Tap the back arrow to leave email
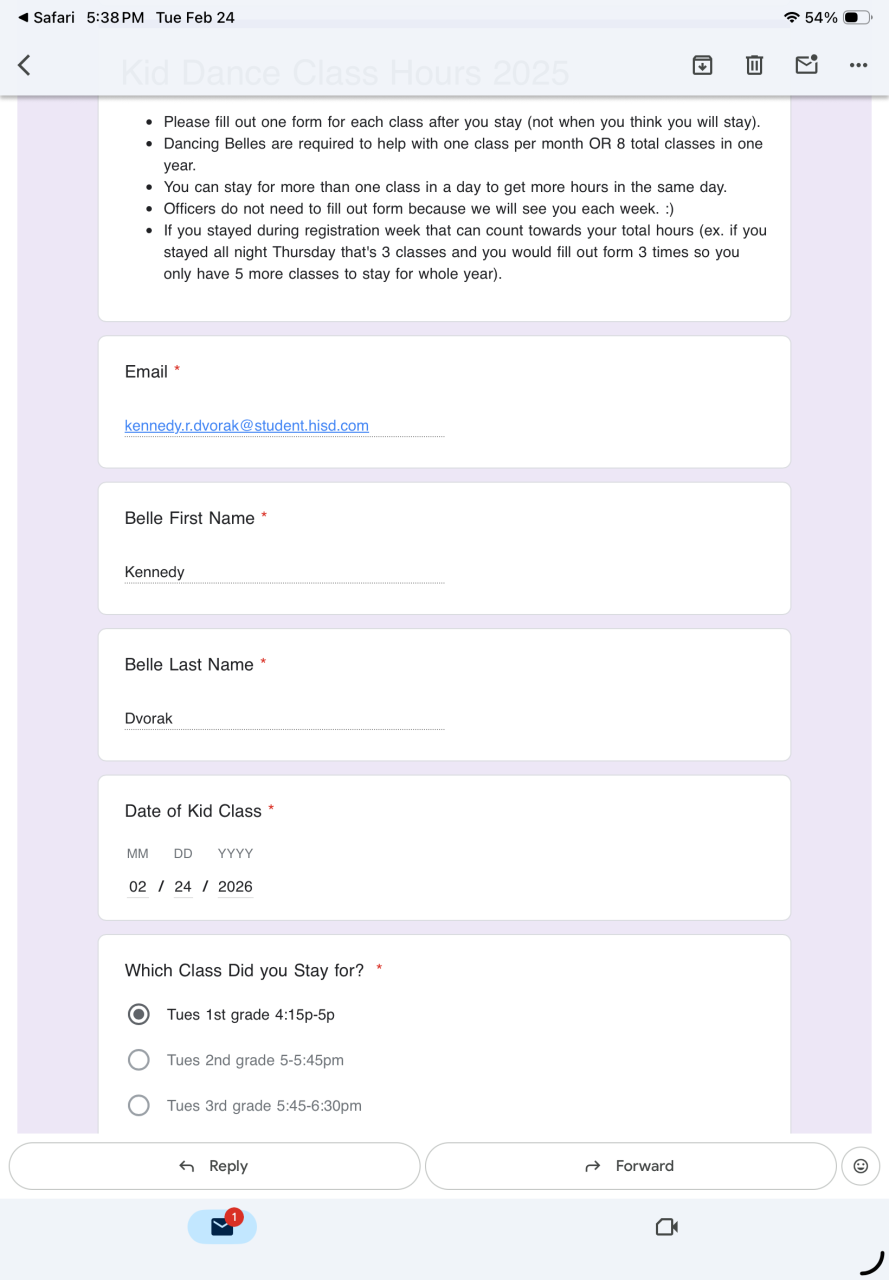The image size is (889, 1280). pyautogui.click(x=25, y=65)
